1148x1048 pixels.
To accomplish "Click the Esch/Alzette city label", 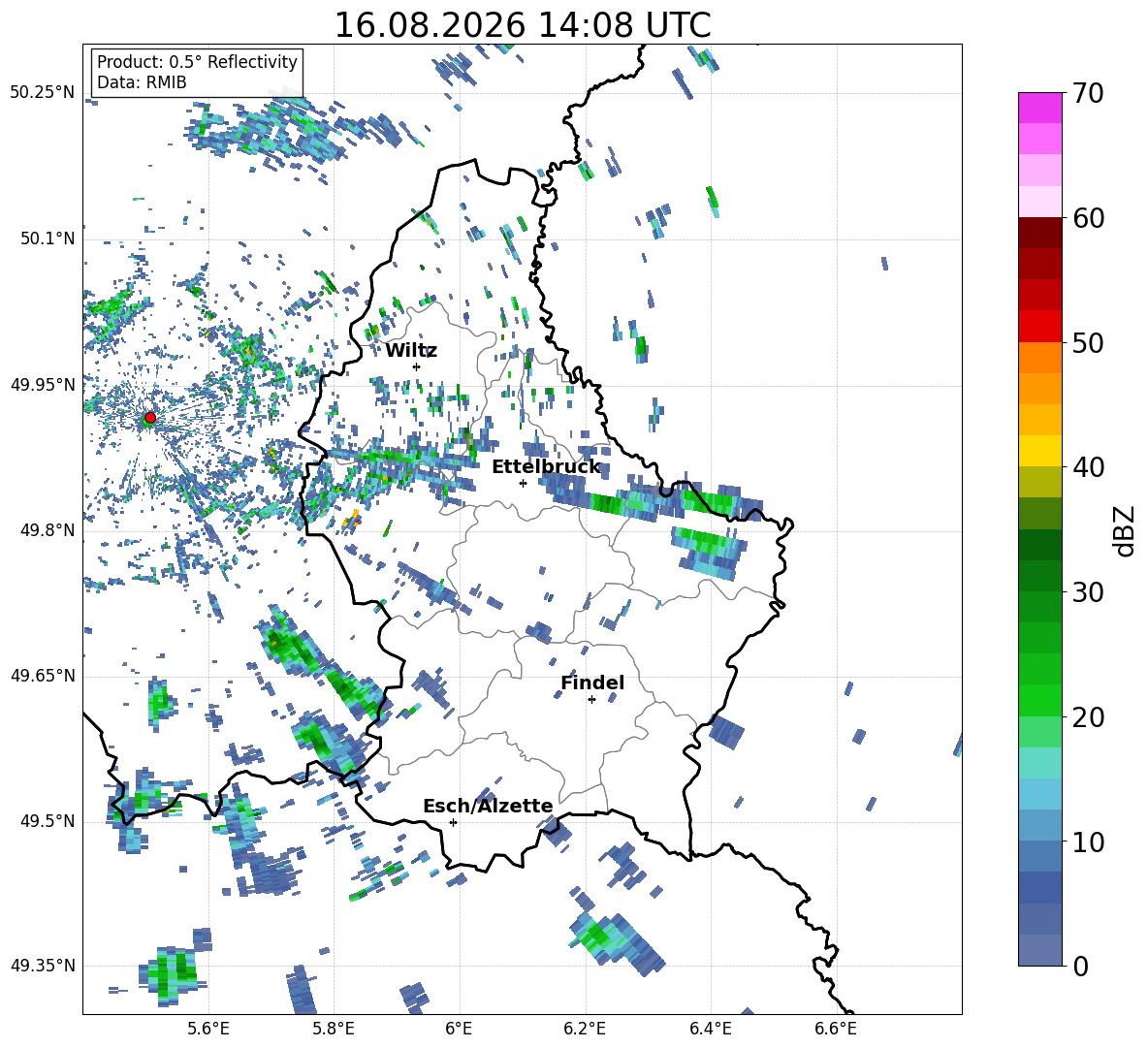I will coord(488,806).
